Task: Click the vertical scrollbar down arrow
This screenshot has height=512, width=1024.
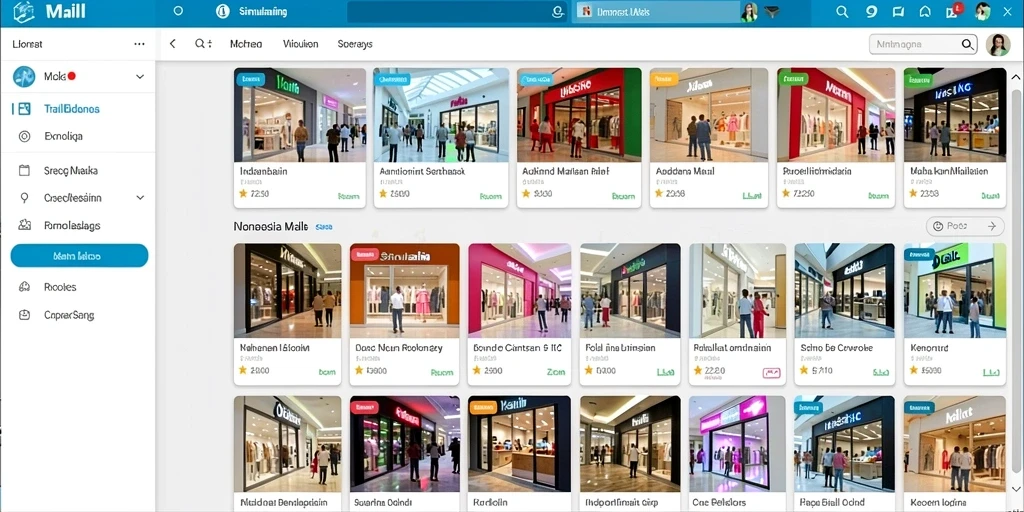Action: (1016, 488)
